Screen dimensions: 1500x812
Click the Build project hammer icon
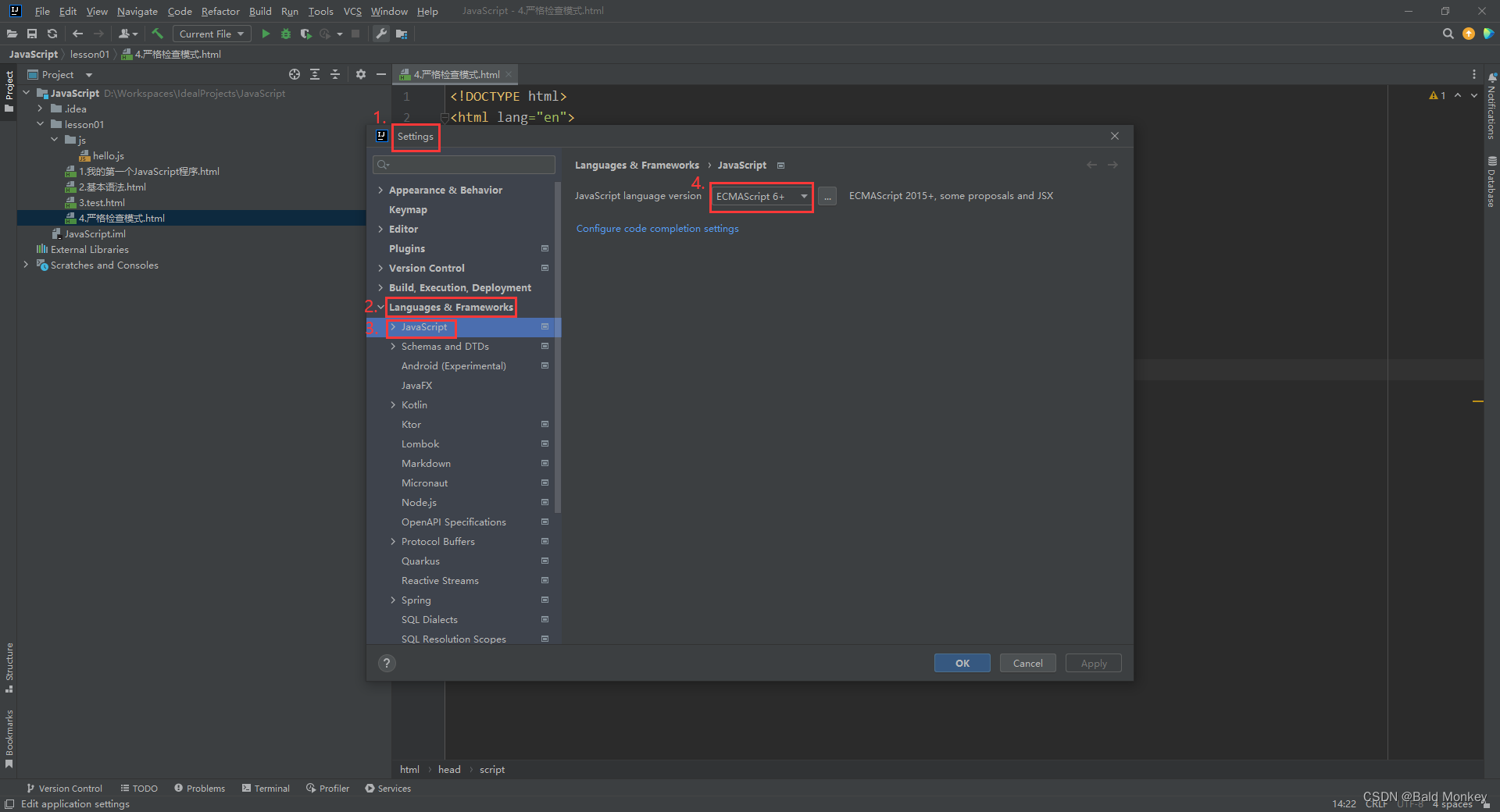[157, 34]
